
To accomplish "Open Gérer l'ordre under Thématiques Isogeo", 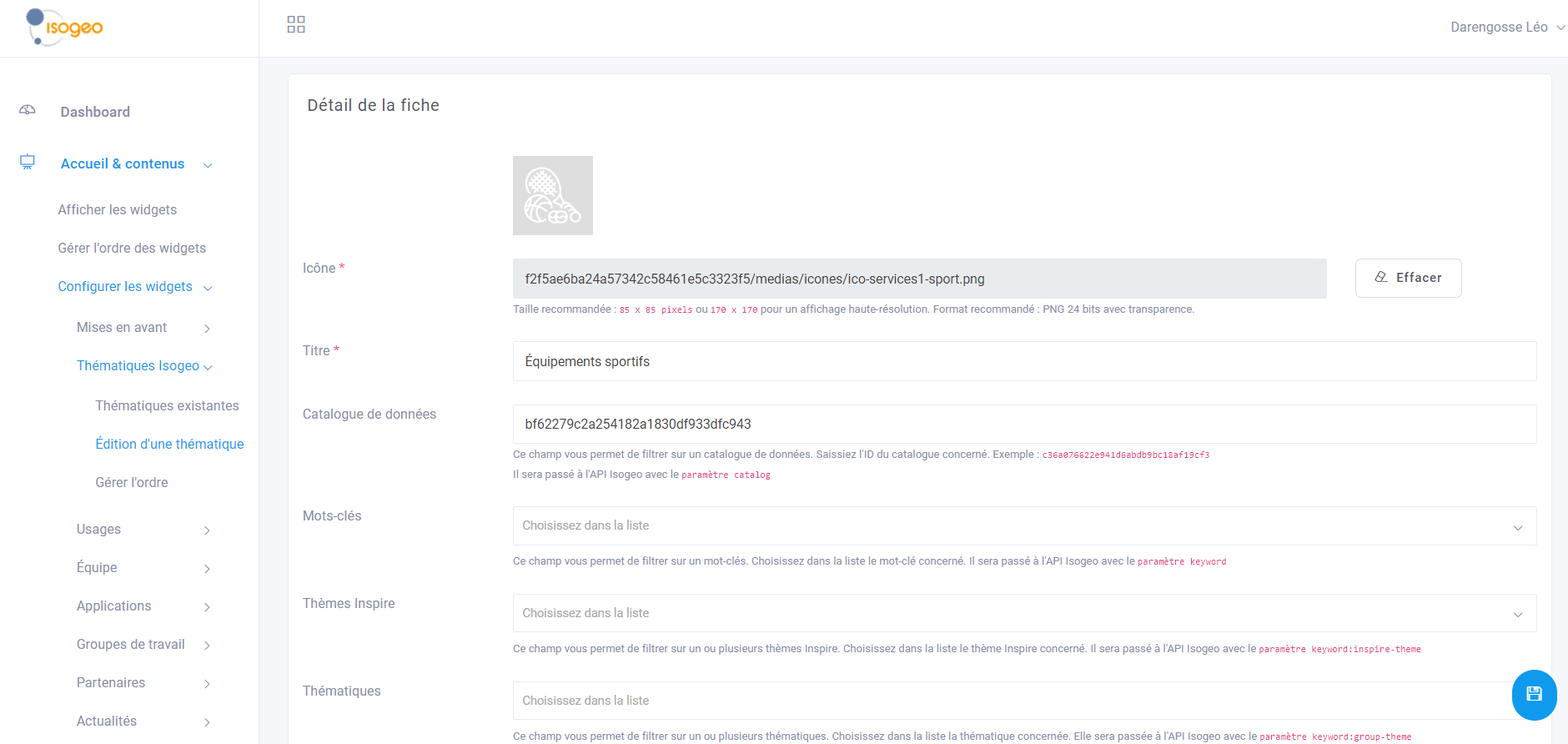I will point(132,482).
